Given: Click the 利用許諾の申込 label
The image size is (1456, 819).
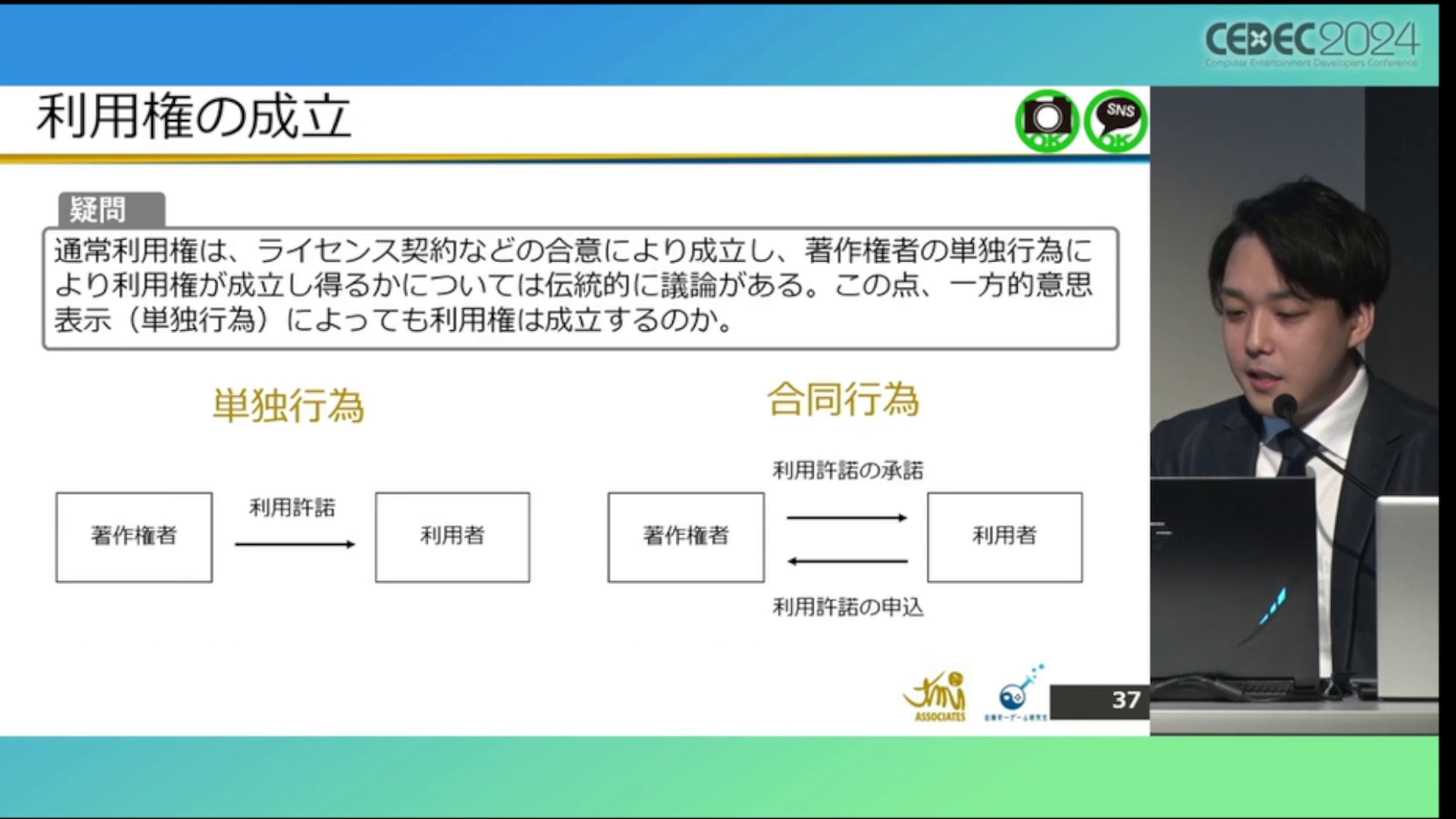Looking at the screenshot, I should coord(847,607).
